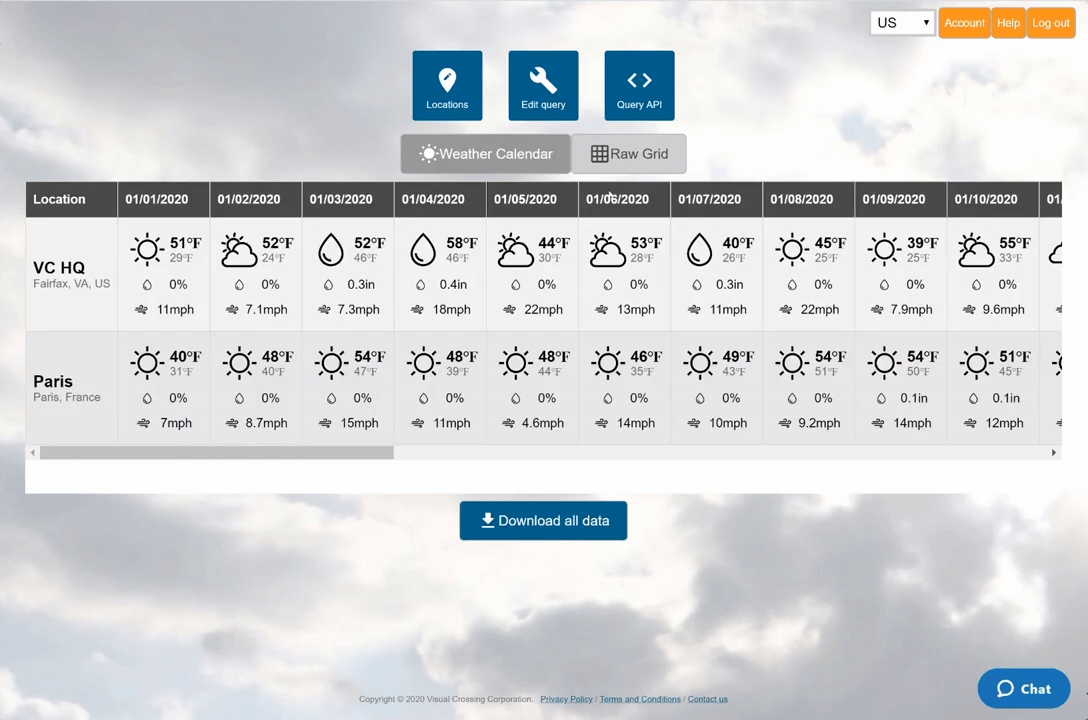The height and width of the screenshot is (720, 1088).
Task: Click the Help button
Action: tap(1008, 22)
